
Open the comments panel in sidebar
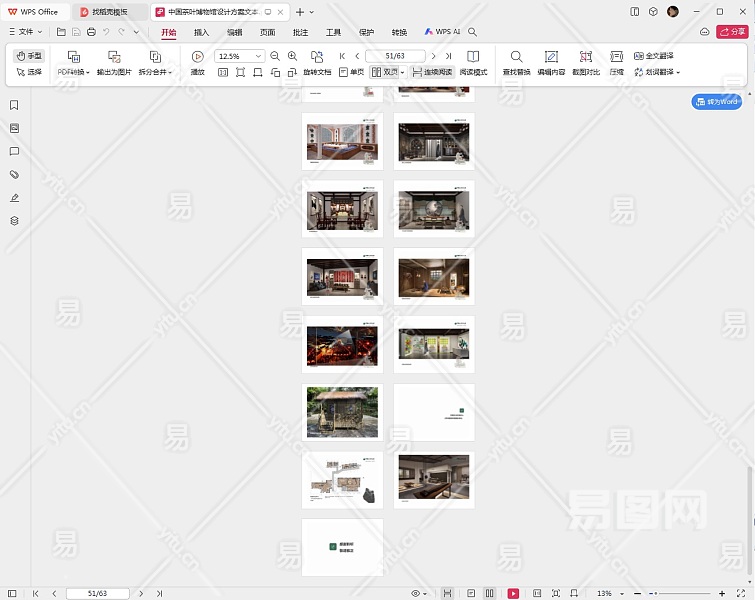[14, 152]
